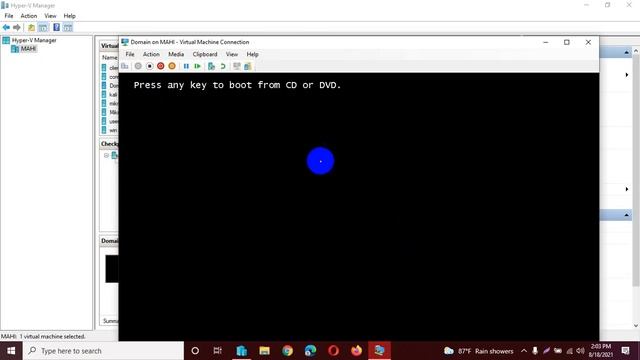The height and width of the screenshot is (360, 640).
Task: Select Hyper-V Manager root tree node
Action: click(x=29, y=40)
